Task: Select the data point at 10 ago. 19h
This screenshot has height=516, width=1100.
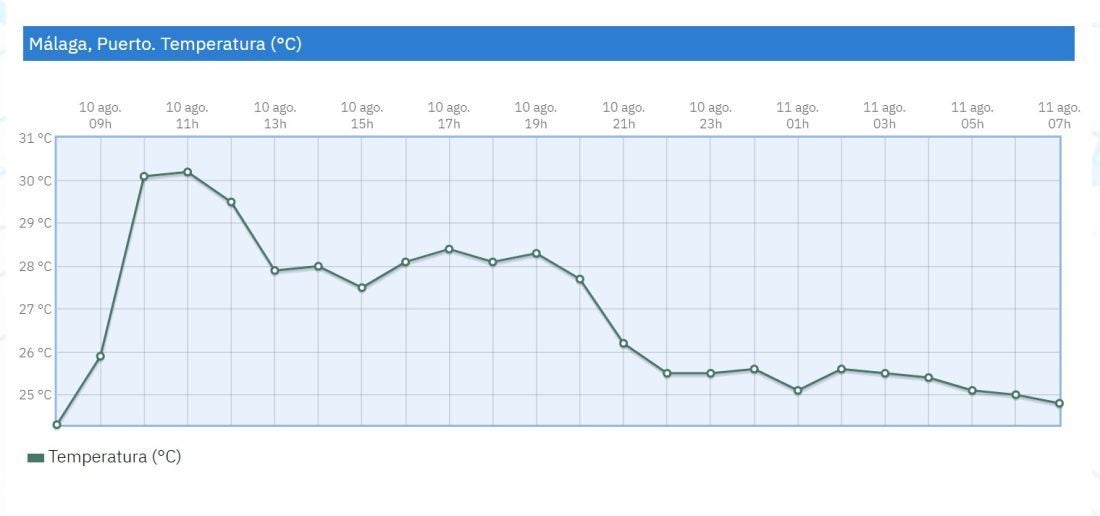Action: click(x=536, y=253)
